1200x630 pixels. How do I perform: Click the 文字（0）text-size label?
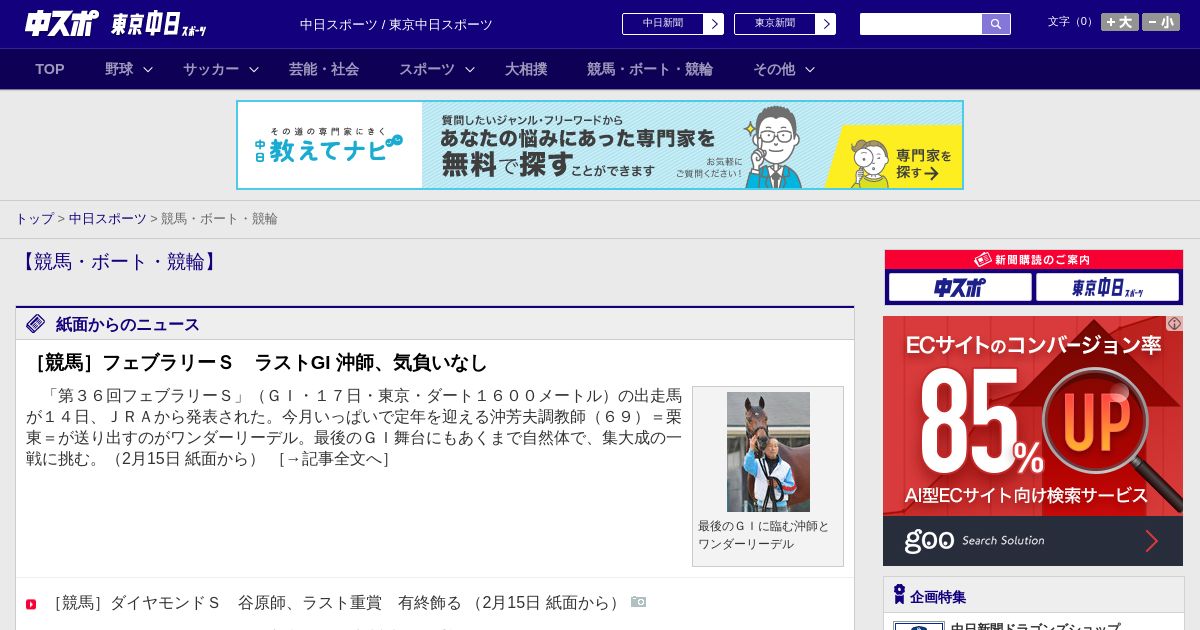1072,22
